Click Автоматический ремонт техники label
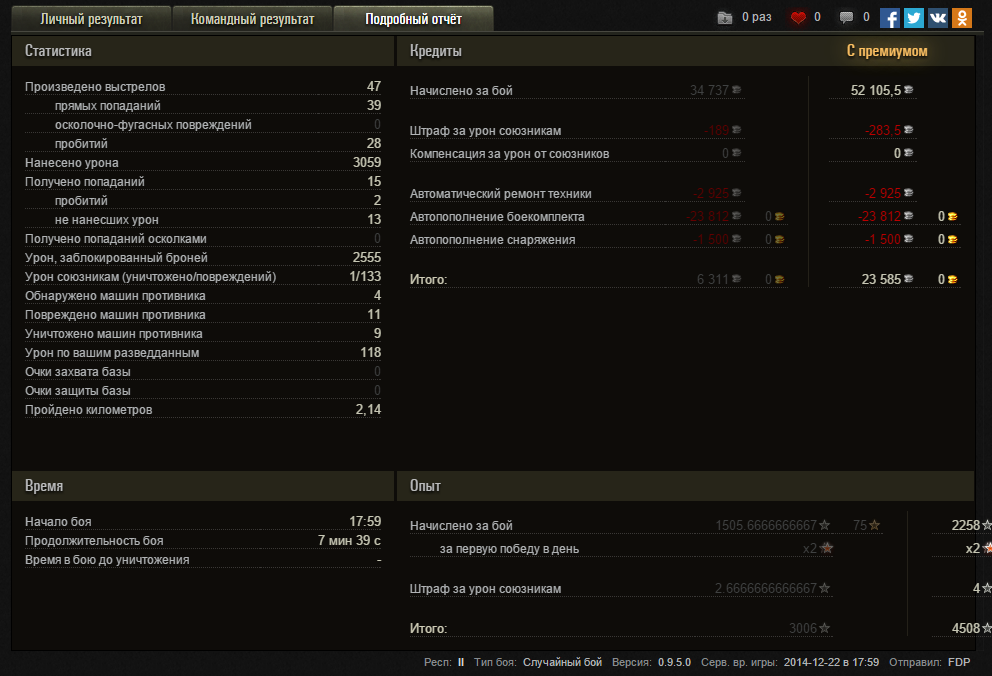The height and width of the screenshot is (676, 992). click(500, 194)
